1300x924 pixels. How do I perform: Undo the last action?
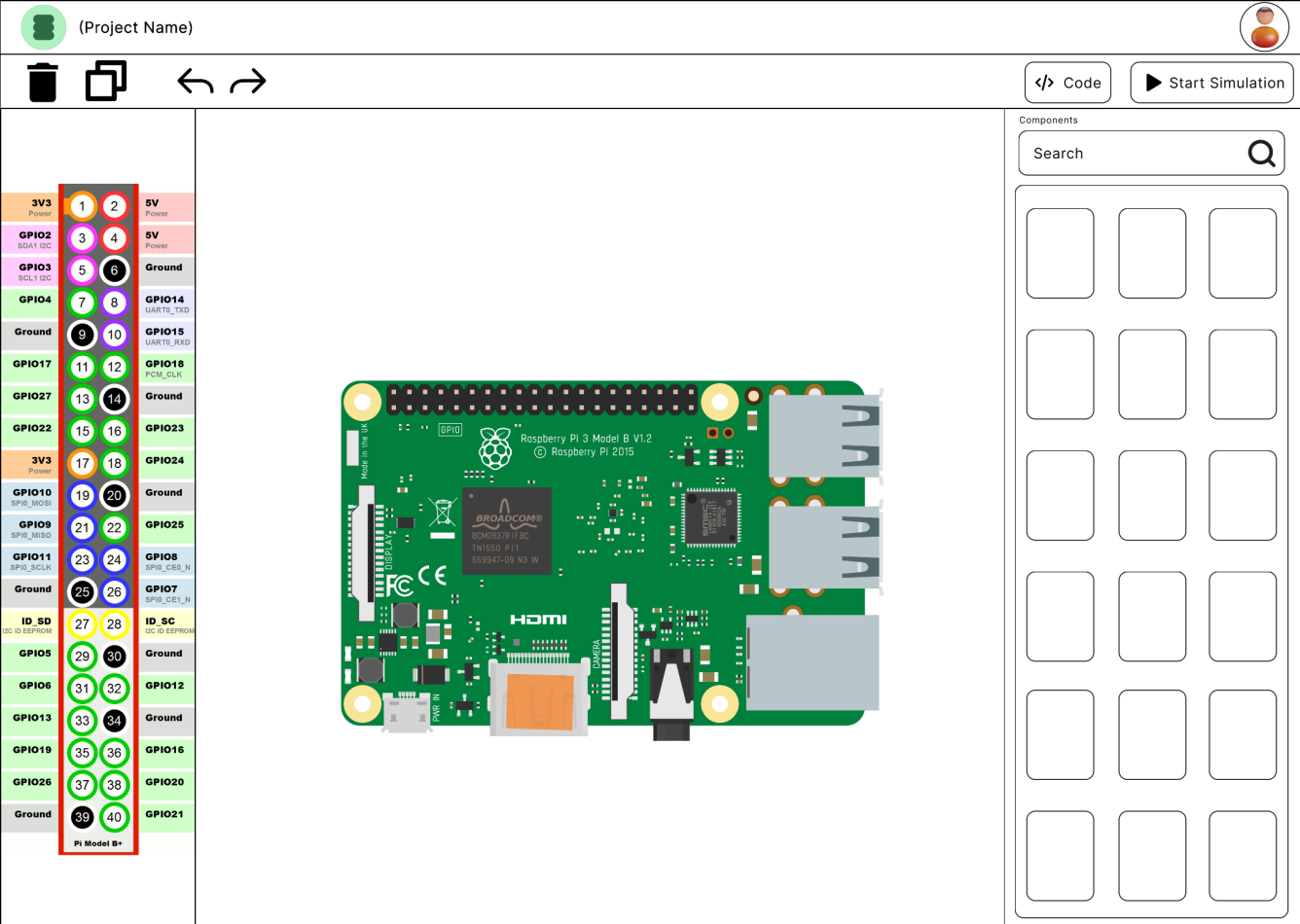tap(196, 82)
